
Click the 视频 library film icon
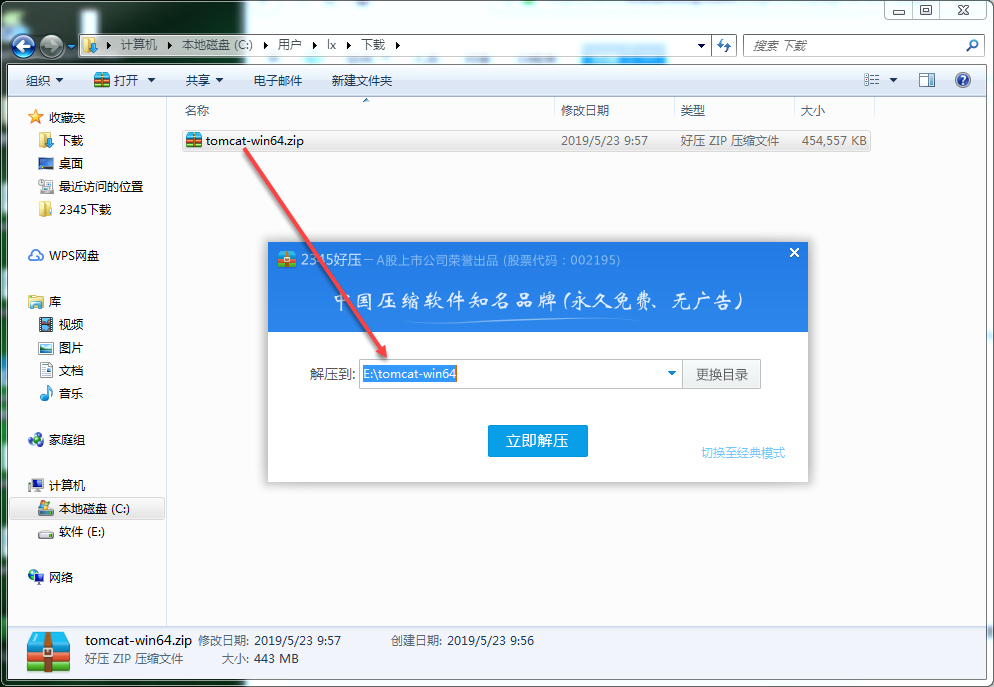click(46, 324)
